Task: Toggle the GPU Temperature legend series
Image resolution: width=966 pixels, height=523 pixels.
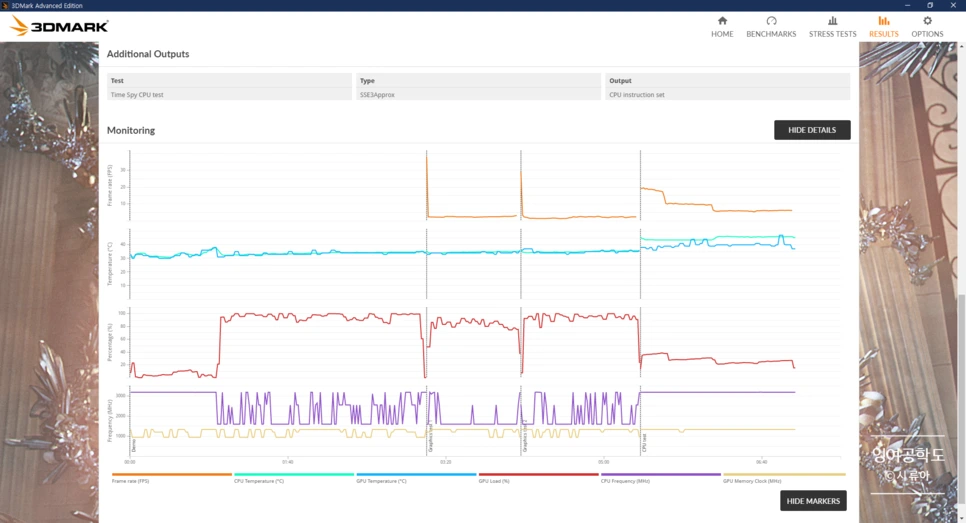Action: tap(416, 477)
